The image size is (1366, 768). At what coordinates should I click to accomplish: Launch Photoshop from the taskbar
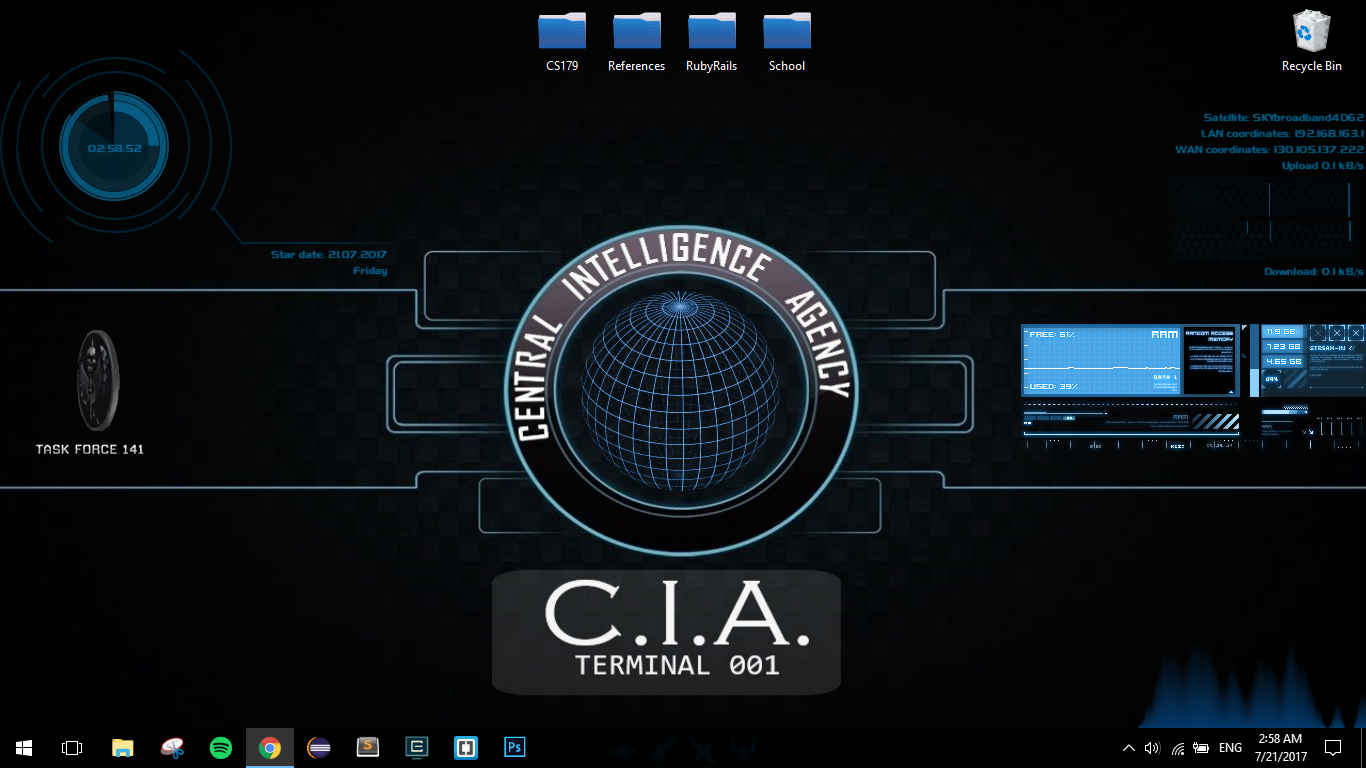[515, 747]
